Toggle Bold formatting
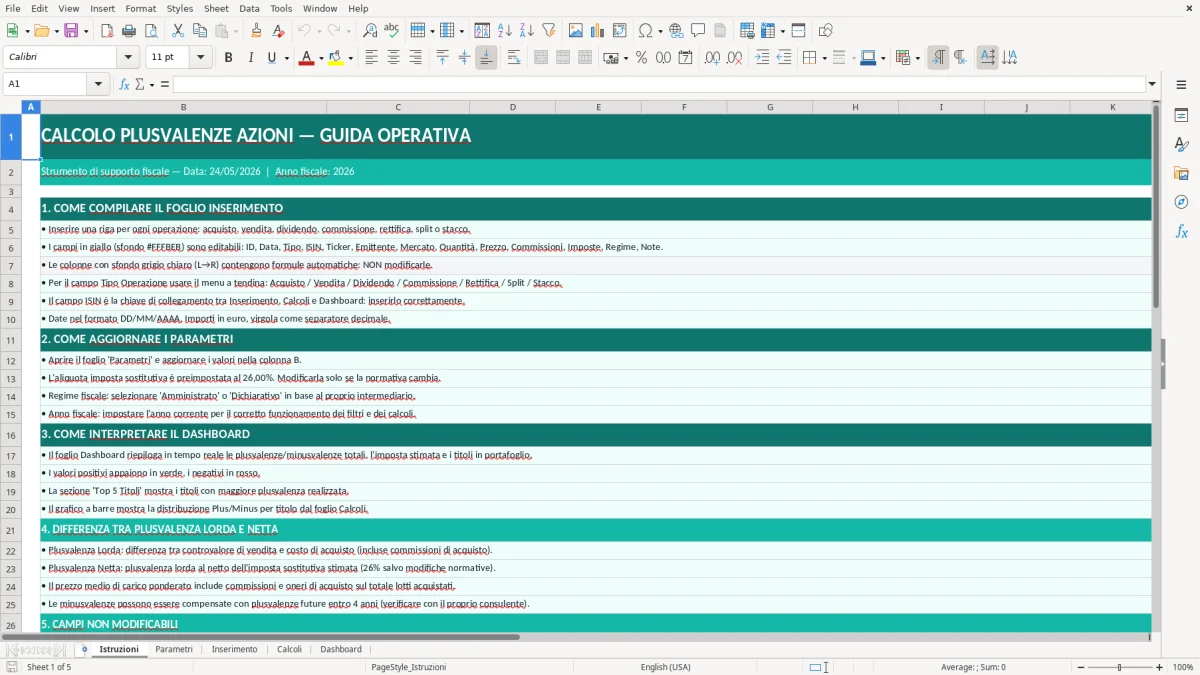The width and height of the screenshot is (1200, 675). coord(228,58)
